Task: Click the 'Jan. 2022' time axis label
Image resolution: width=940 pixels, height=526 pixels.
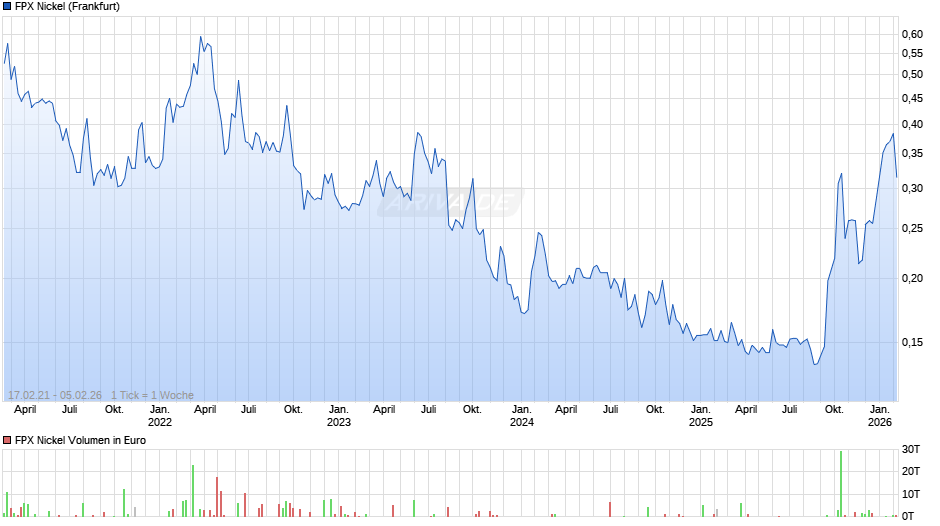Action: (x=159, y=416)
